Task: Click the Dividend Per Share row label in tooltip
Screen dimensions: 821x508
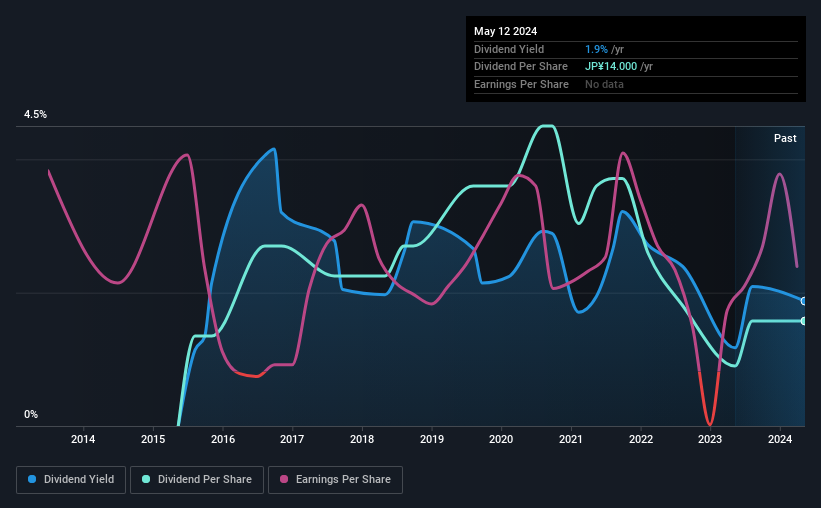Action: tap(520, 67)
